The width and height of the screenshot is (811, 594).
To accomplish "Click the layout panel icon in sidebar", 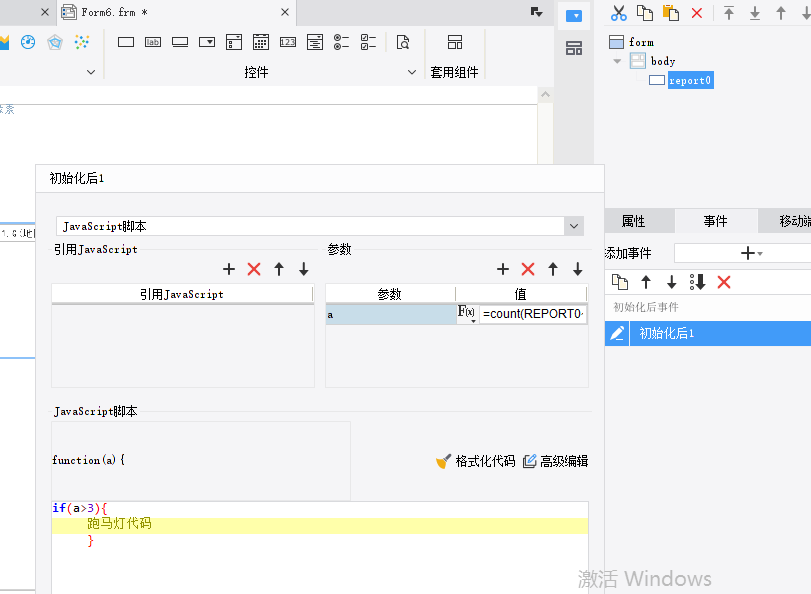I will point(574,48).
